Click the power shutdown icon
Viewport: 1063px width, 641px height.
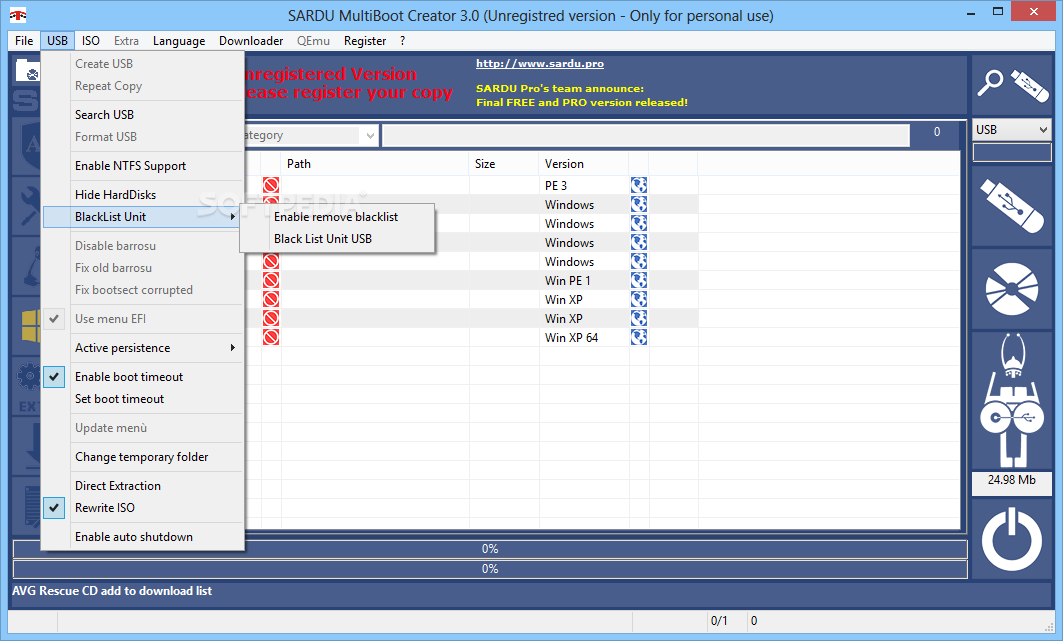click(1011, 540)
